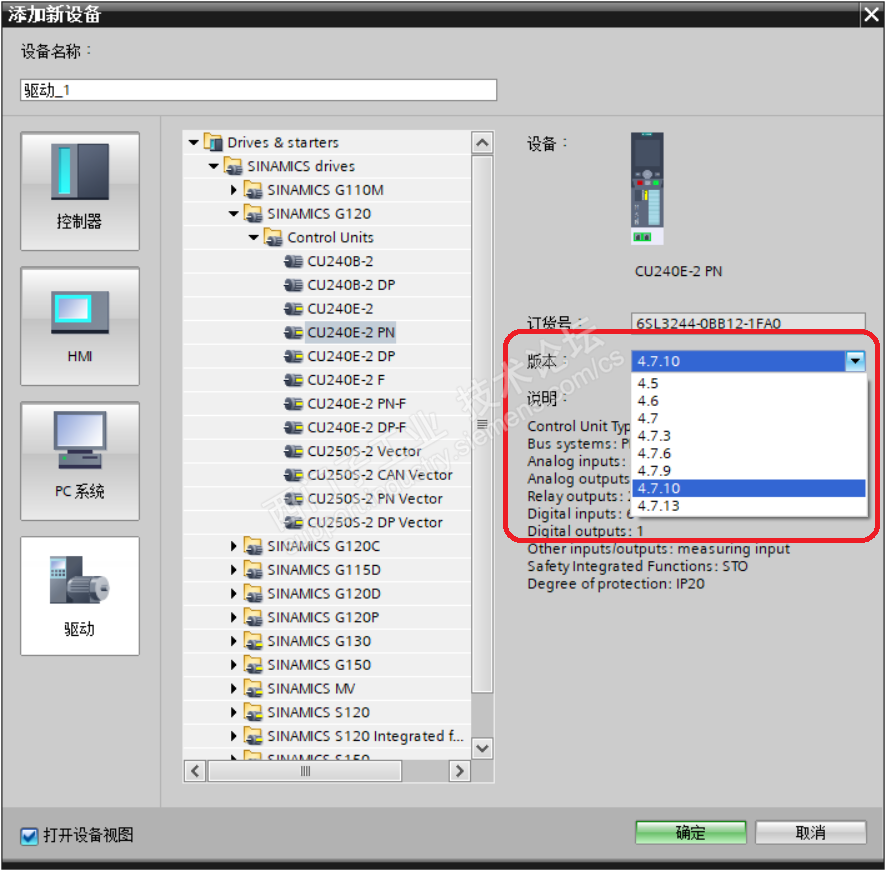The height and width of the screenshot is (871, 886).
Task: Collapse the Control Units tree node
Action: pos(254,237)
